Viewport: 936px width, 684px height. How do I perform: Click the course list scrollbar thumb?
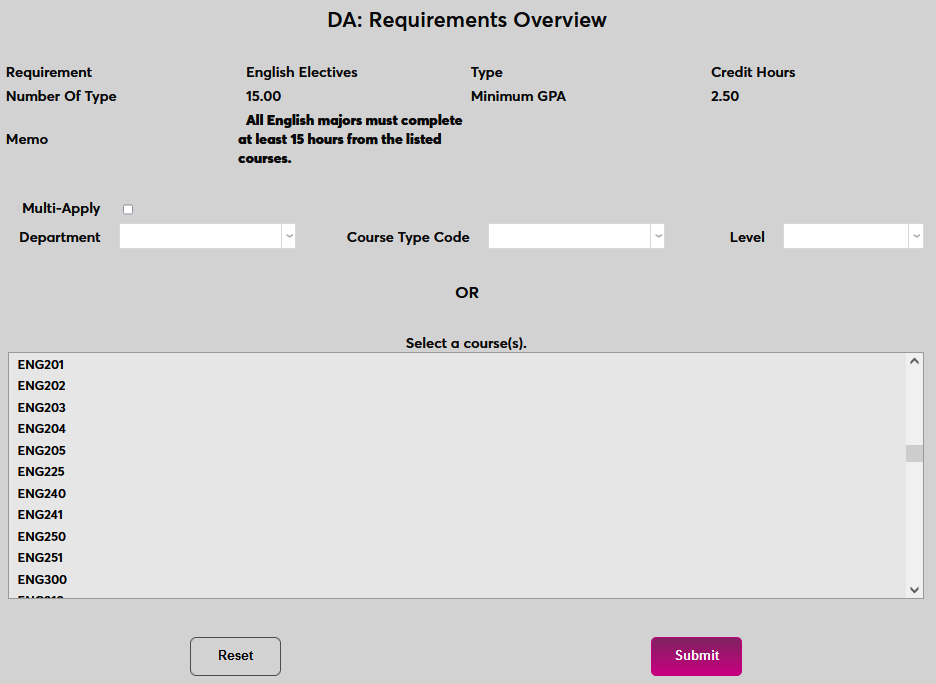[914, 454]
